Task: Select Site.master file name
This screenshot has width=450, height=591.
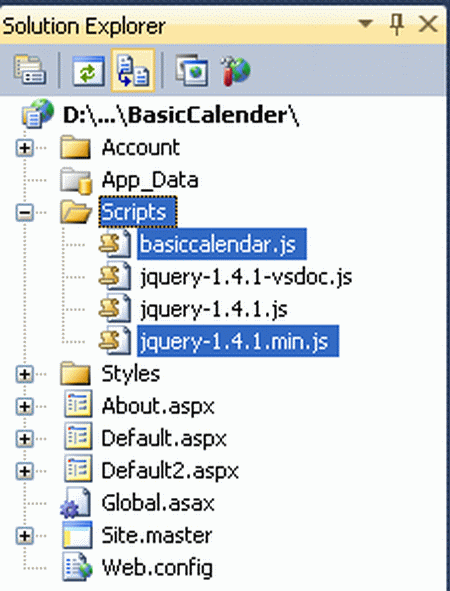Action: point(157,536)
